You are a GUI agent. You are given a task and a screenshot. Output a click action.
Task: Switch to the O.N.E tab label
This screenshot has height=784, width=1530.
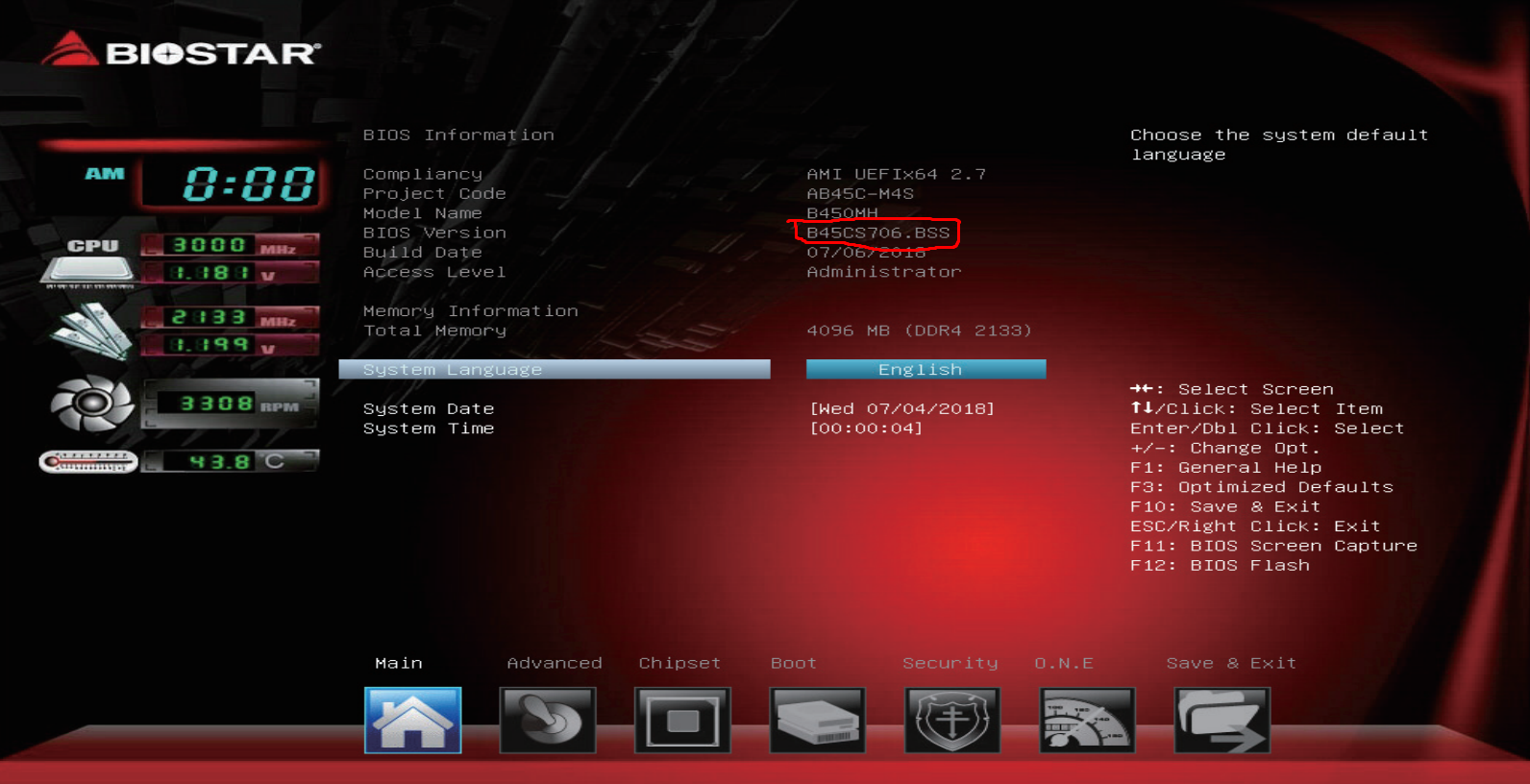(1064, 663)
